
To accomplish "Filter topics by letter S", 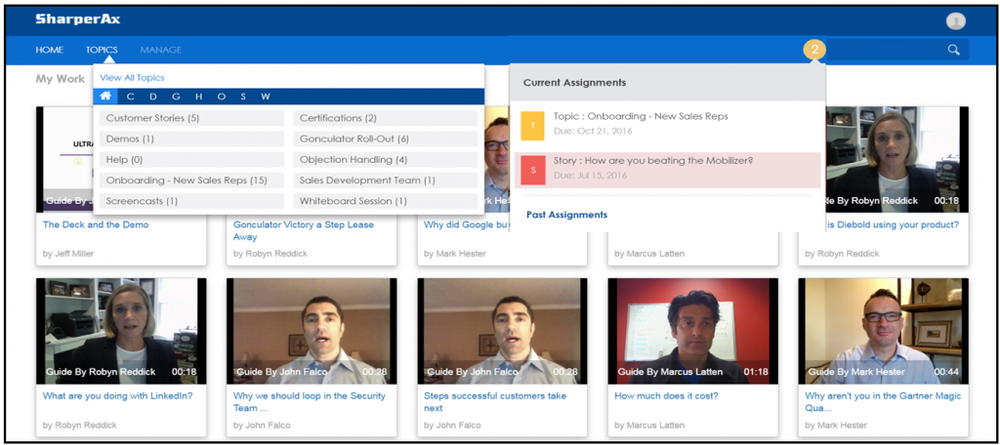I will click(x=243, y=97).
